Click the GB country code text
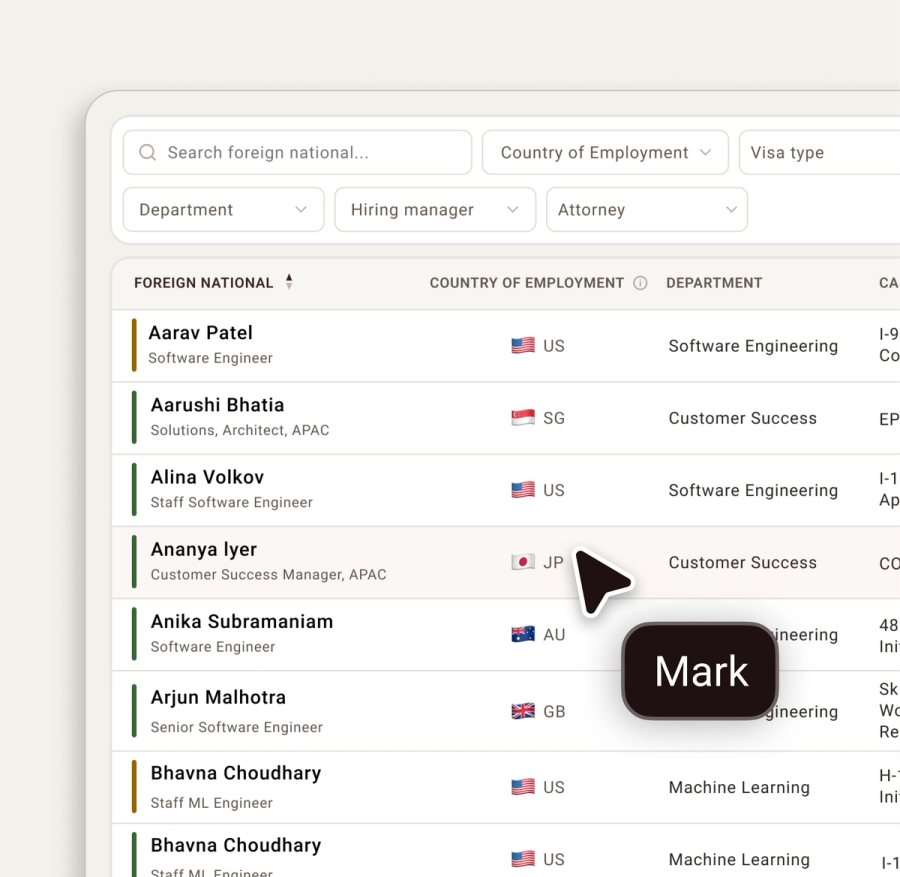This screenshot has height=877, width=900. [x=554, y=712]
